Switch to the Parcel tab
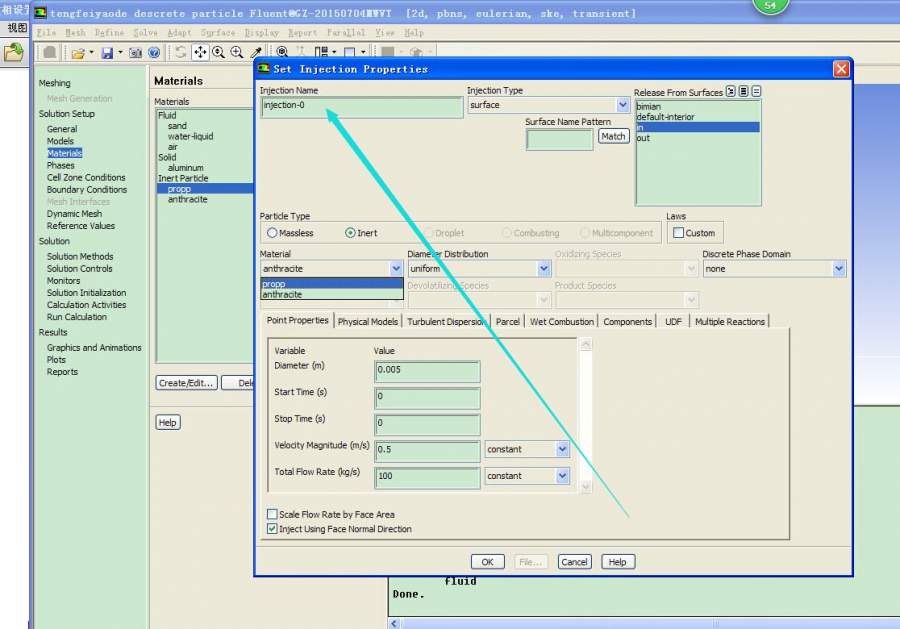 point(507,322)
